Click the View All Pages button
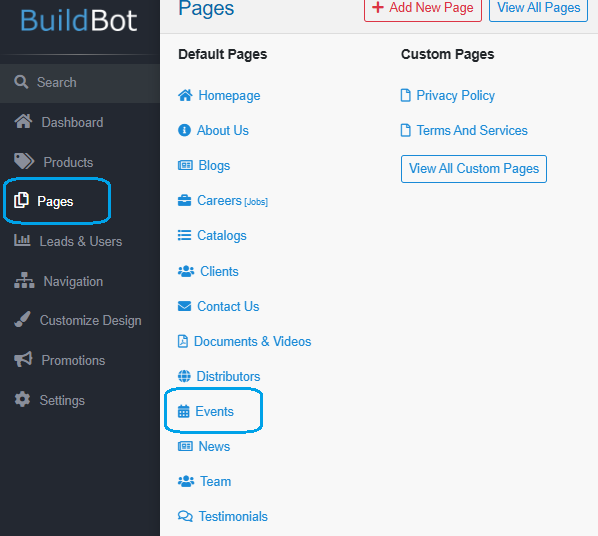 point(538,8)
